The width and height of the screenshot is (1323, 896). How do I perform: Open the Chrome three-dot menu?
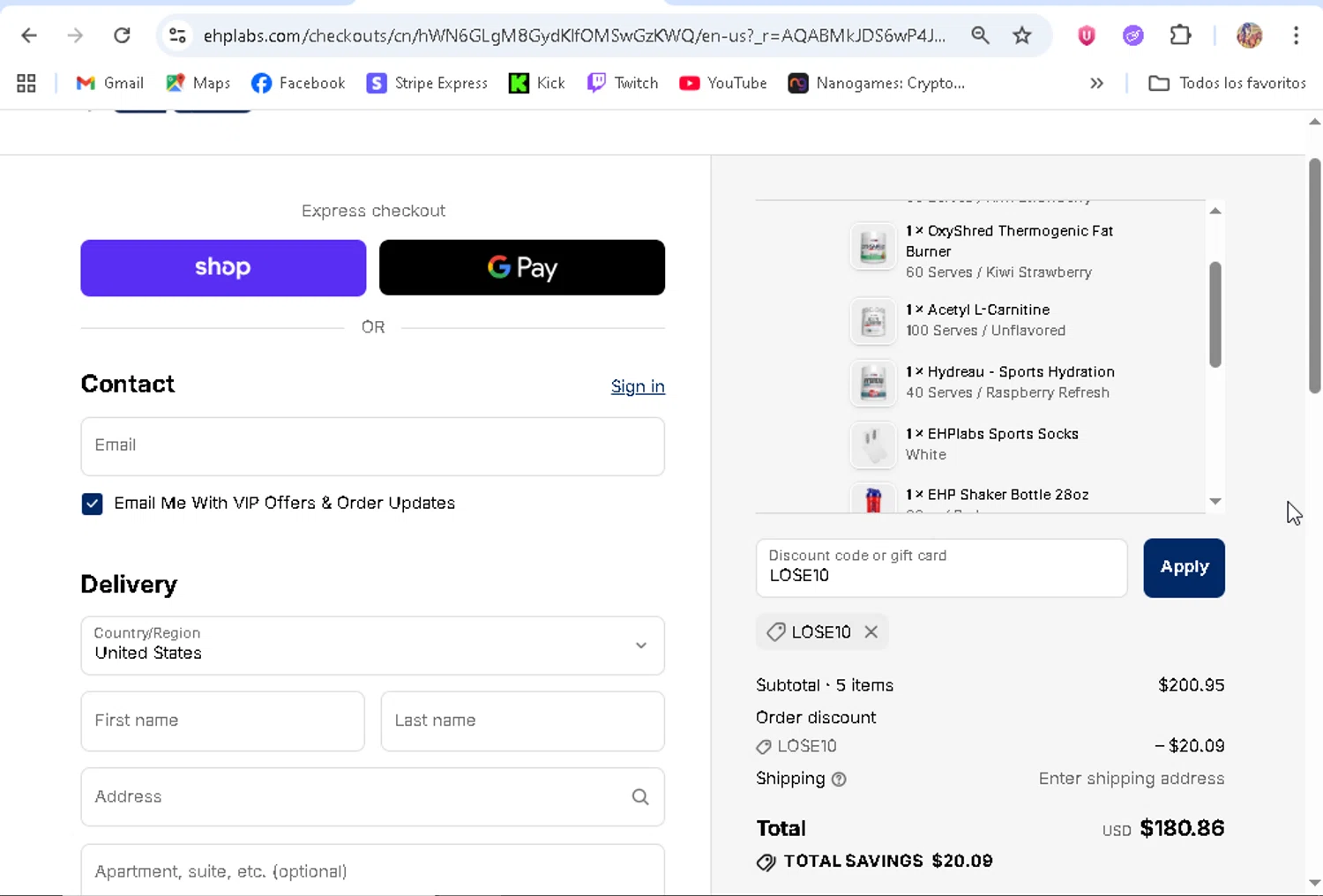pyautogui.click(x=1296, y=35)
